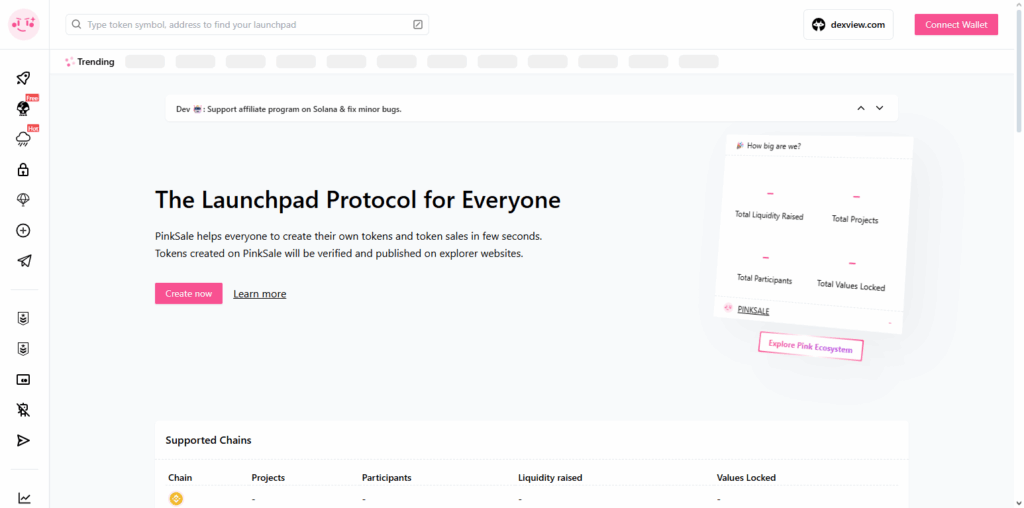1024x508 pixels.
Task: Show previous announcement with up chevron
Action: (860, 108)
